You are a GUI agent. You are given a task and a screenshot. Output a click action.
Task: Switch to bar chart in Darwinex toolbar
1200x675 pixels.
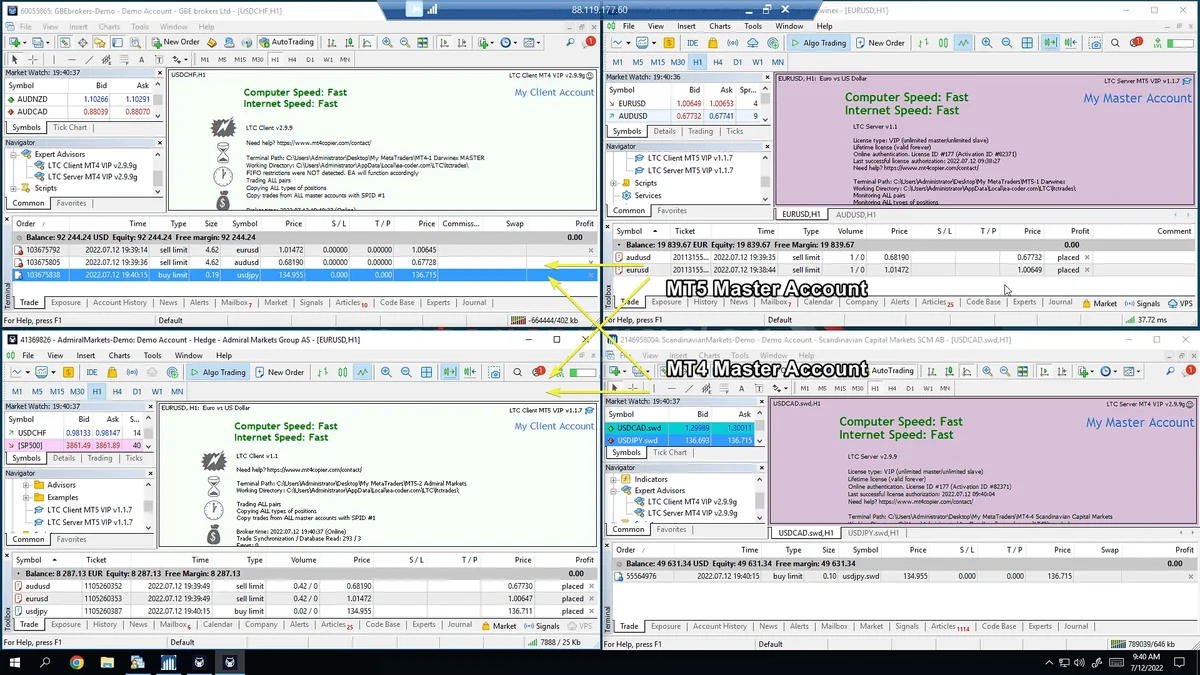pos(923,43)
